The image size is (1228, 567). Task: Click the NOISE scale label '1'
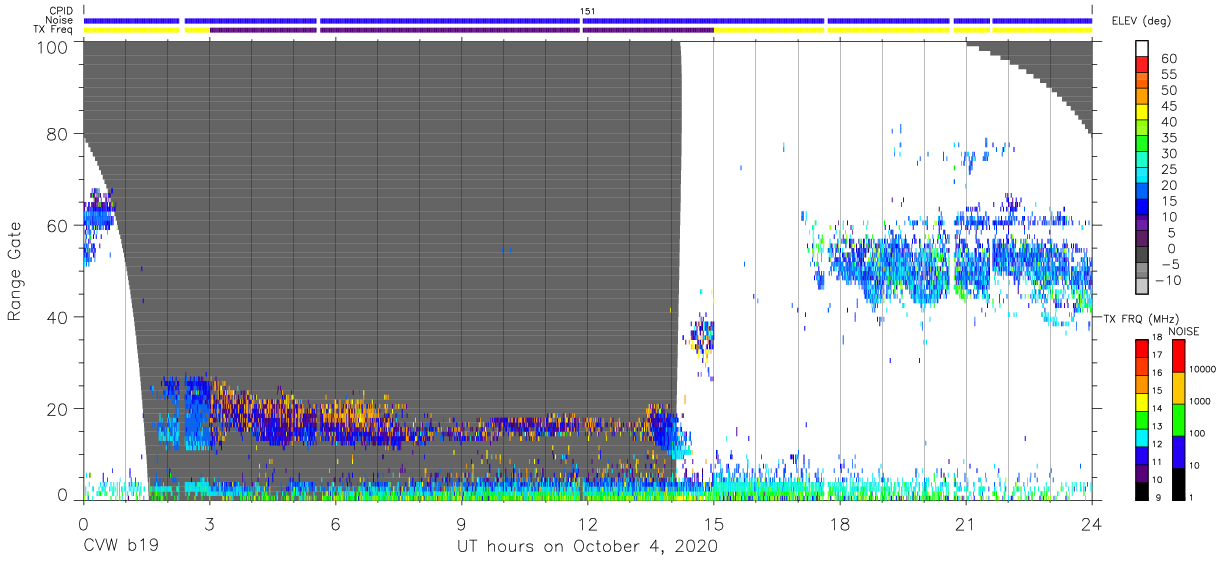pos(1192,499)
